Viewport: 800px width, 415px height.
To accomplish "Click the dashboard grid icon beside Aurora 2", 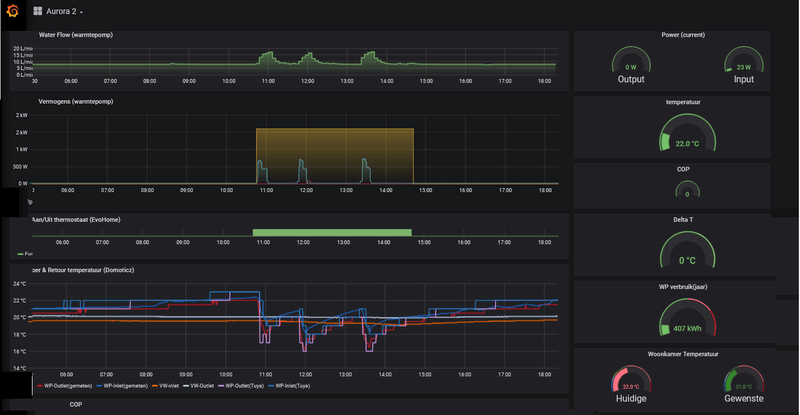I will 38,11.
